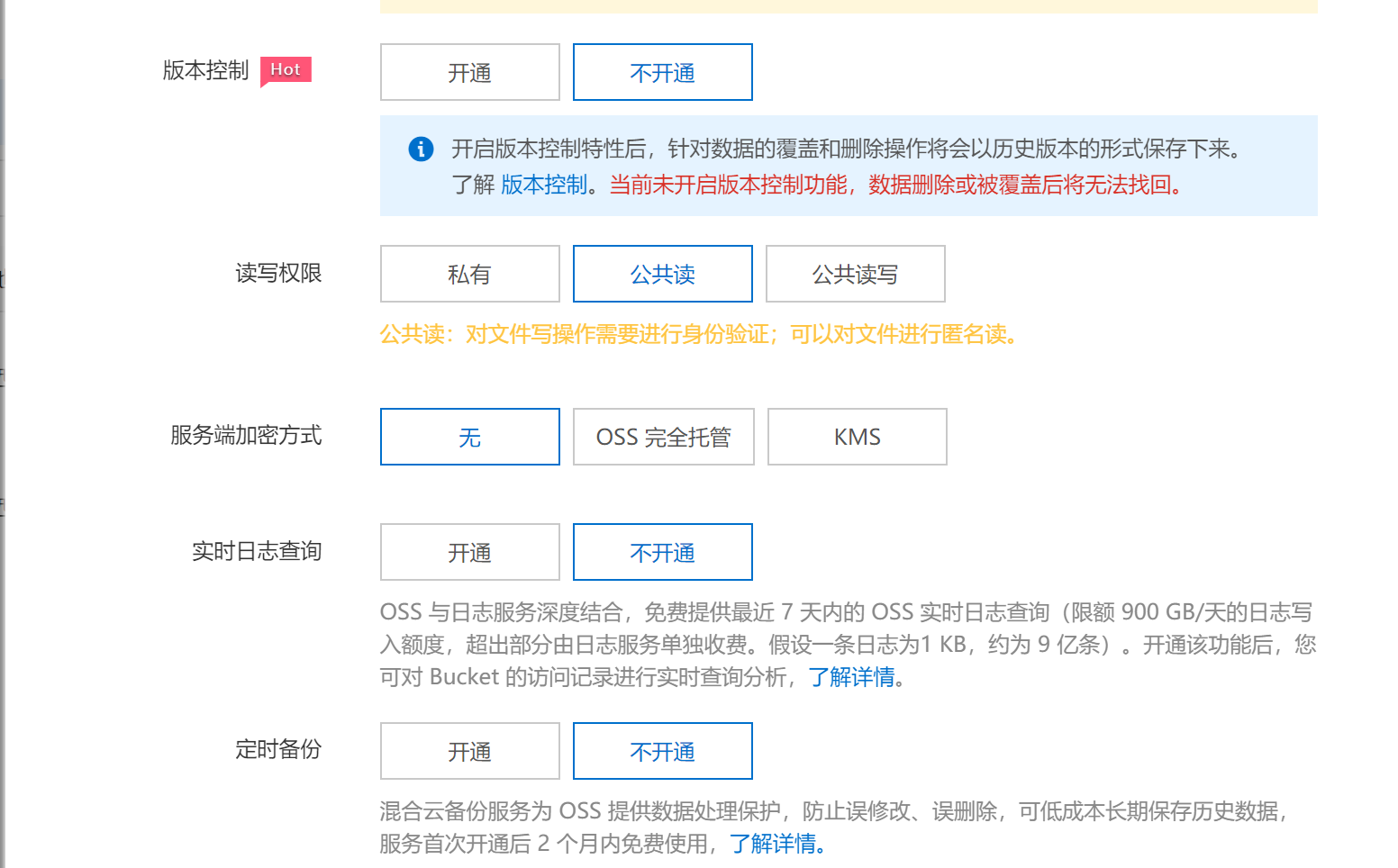Click the 版本控制 field label
This screenshot has width=1398, height=868.
[x=205, y=70]
